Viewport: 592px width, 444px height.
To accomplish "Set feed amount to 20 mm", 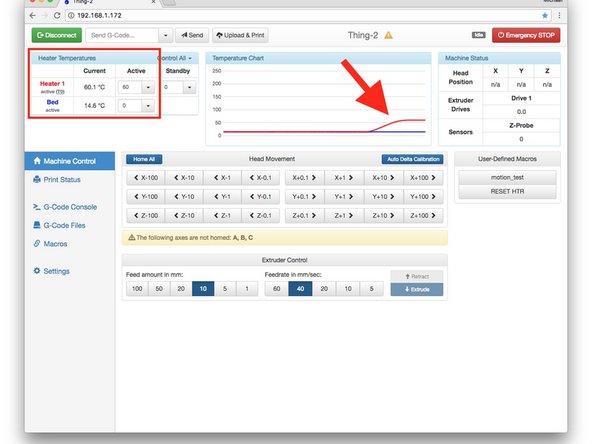I will [181, 289].
